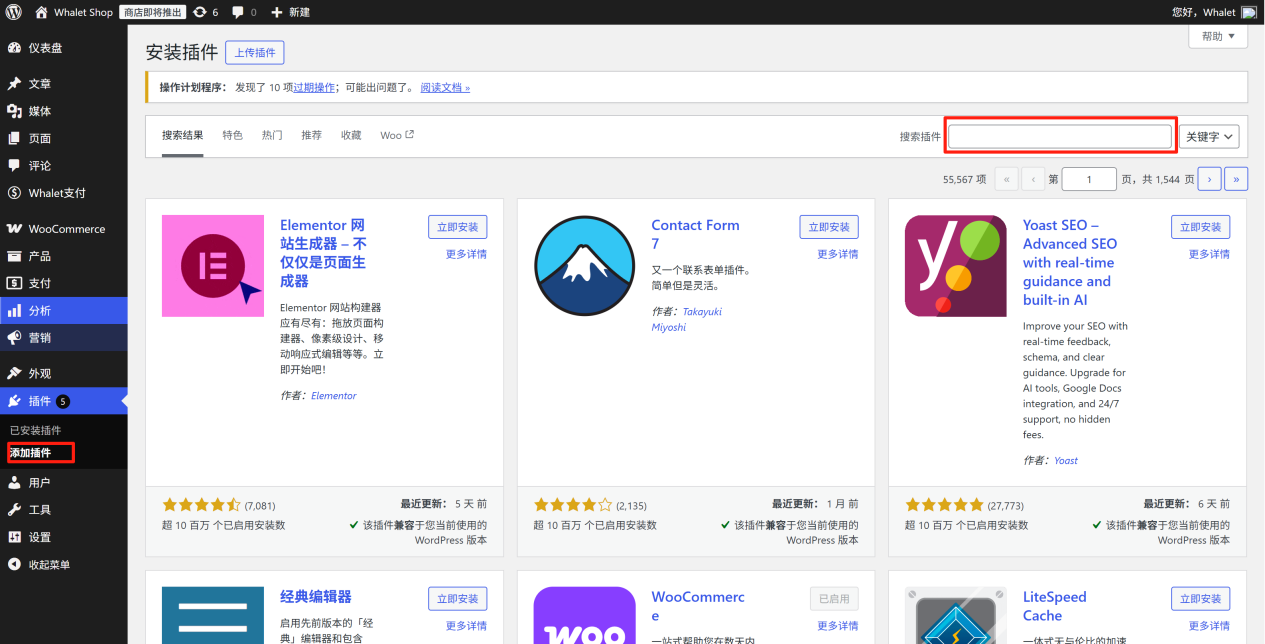Viewport: 1265px width, 644px height.
Task: Install Contact Form 7 with 立即安装
Action: pos(829,227)
